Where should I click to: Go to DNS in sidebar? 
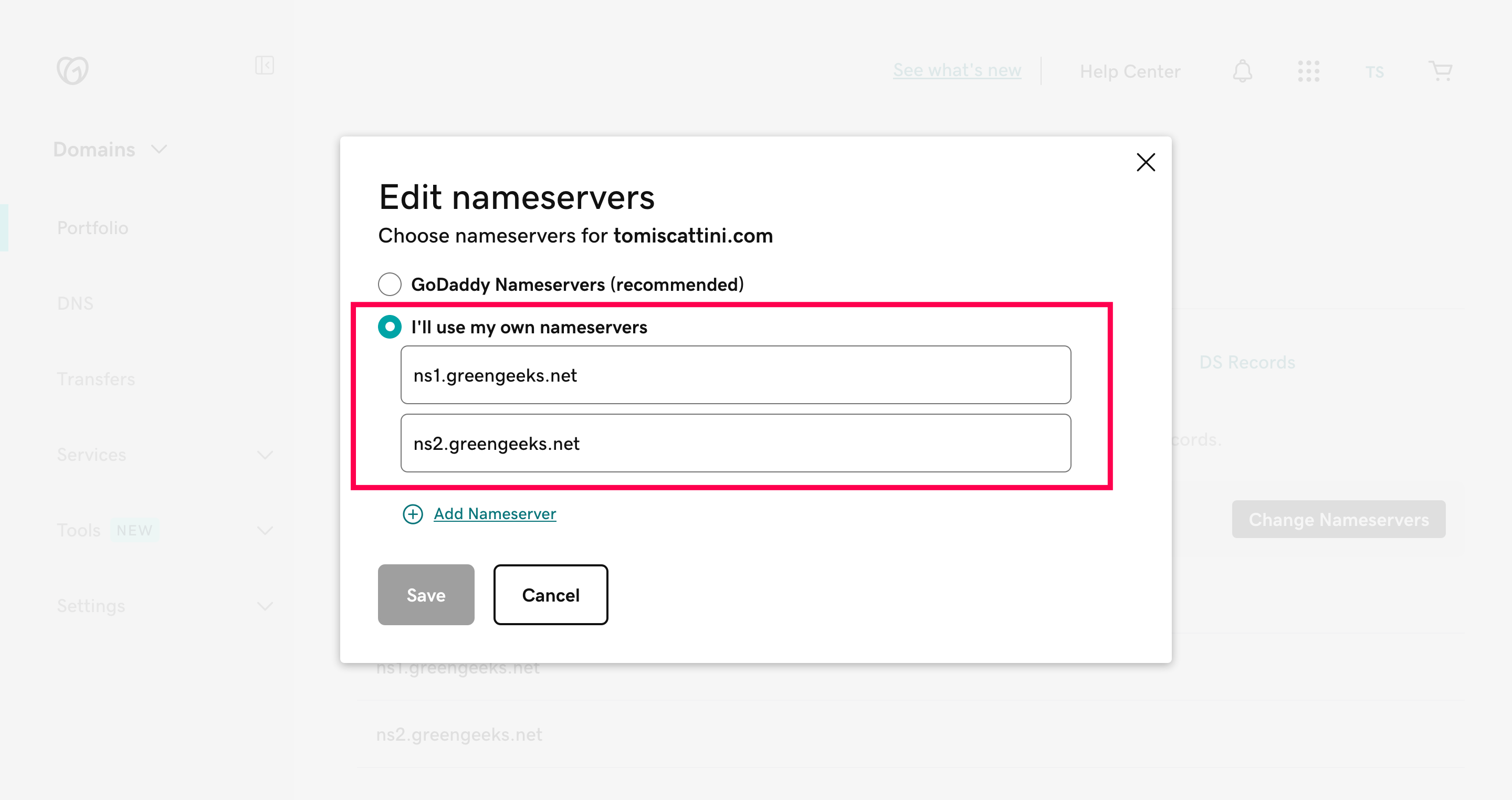pos(75,303)
